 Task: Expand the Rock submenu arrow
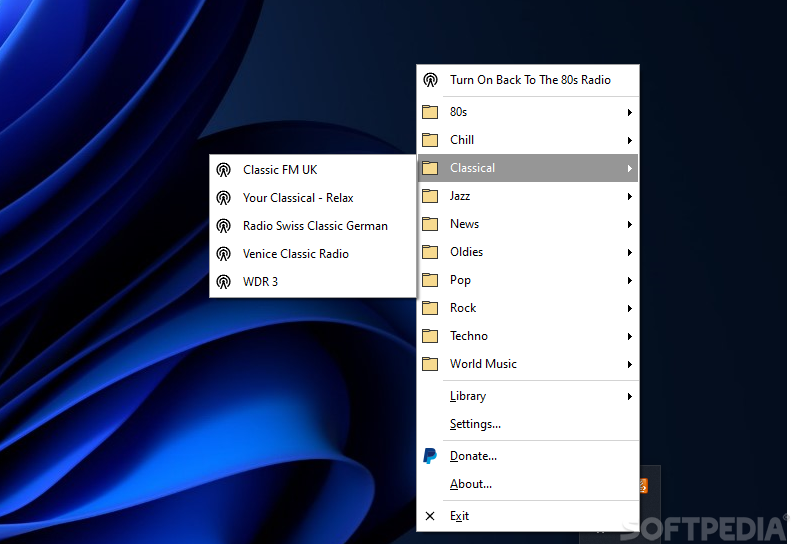[629, 309]
